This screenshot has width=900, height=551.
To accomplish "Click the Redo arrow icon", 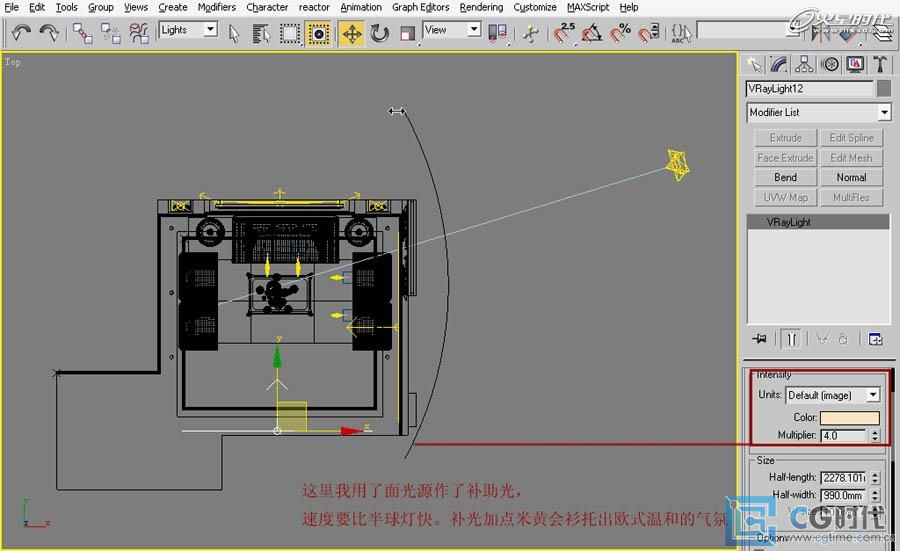I will pos(49,33).
